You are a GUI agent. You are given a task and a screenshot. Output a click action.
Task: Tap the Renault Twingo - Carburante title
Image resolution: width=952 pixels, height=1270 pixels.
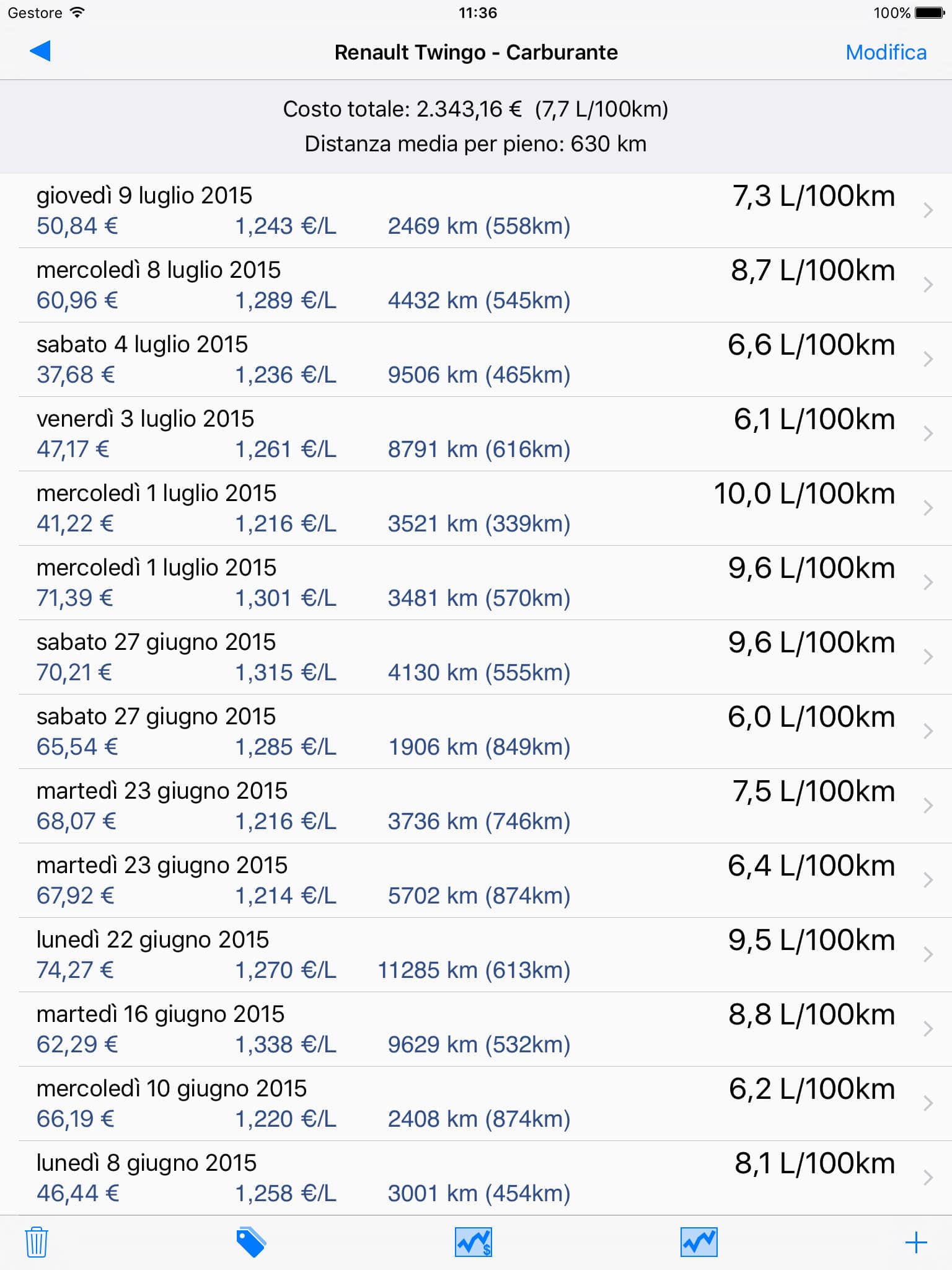pos(476,53)
